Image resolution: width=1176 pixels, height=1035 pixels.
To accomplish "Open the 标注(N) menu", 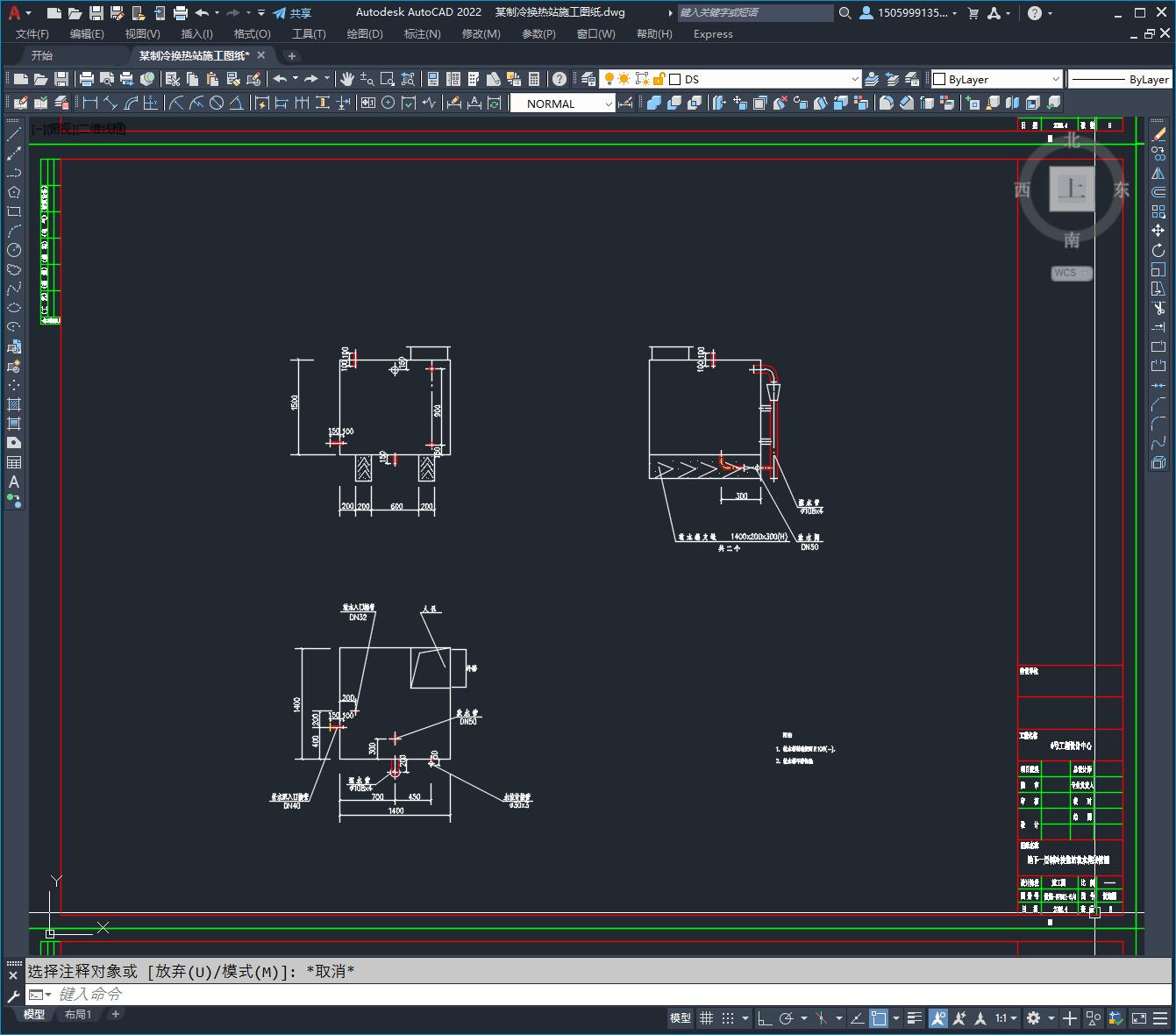I will (422, 33).
